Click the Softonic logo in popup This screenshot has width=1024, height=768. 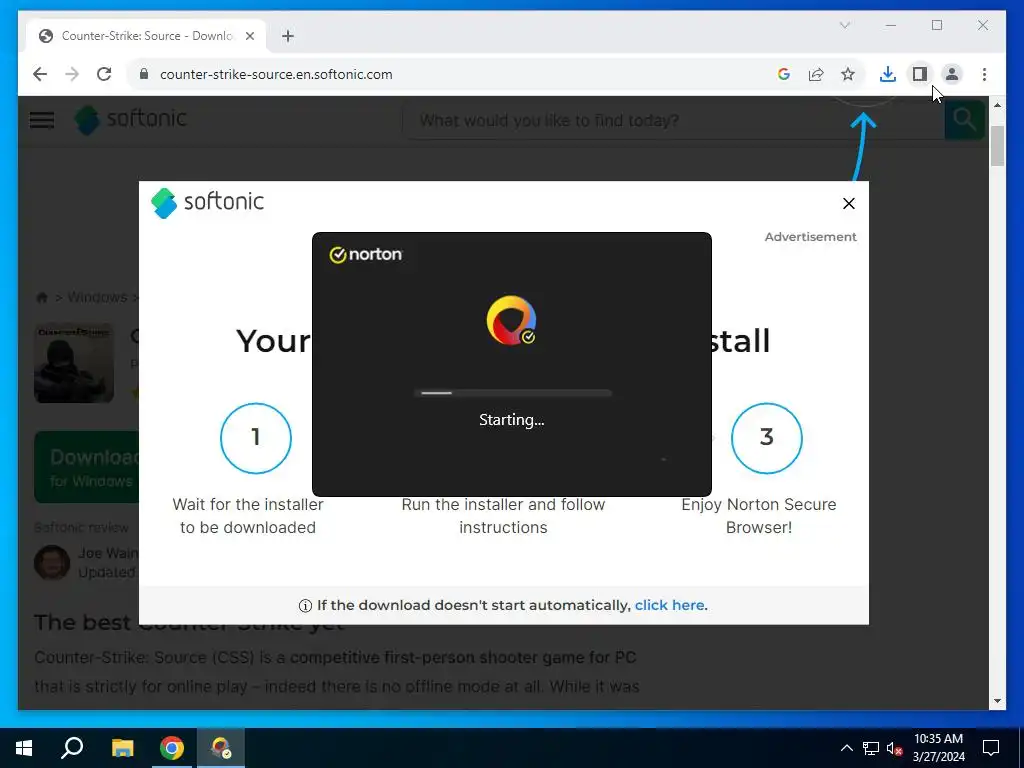pos(207,202)
